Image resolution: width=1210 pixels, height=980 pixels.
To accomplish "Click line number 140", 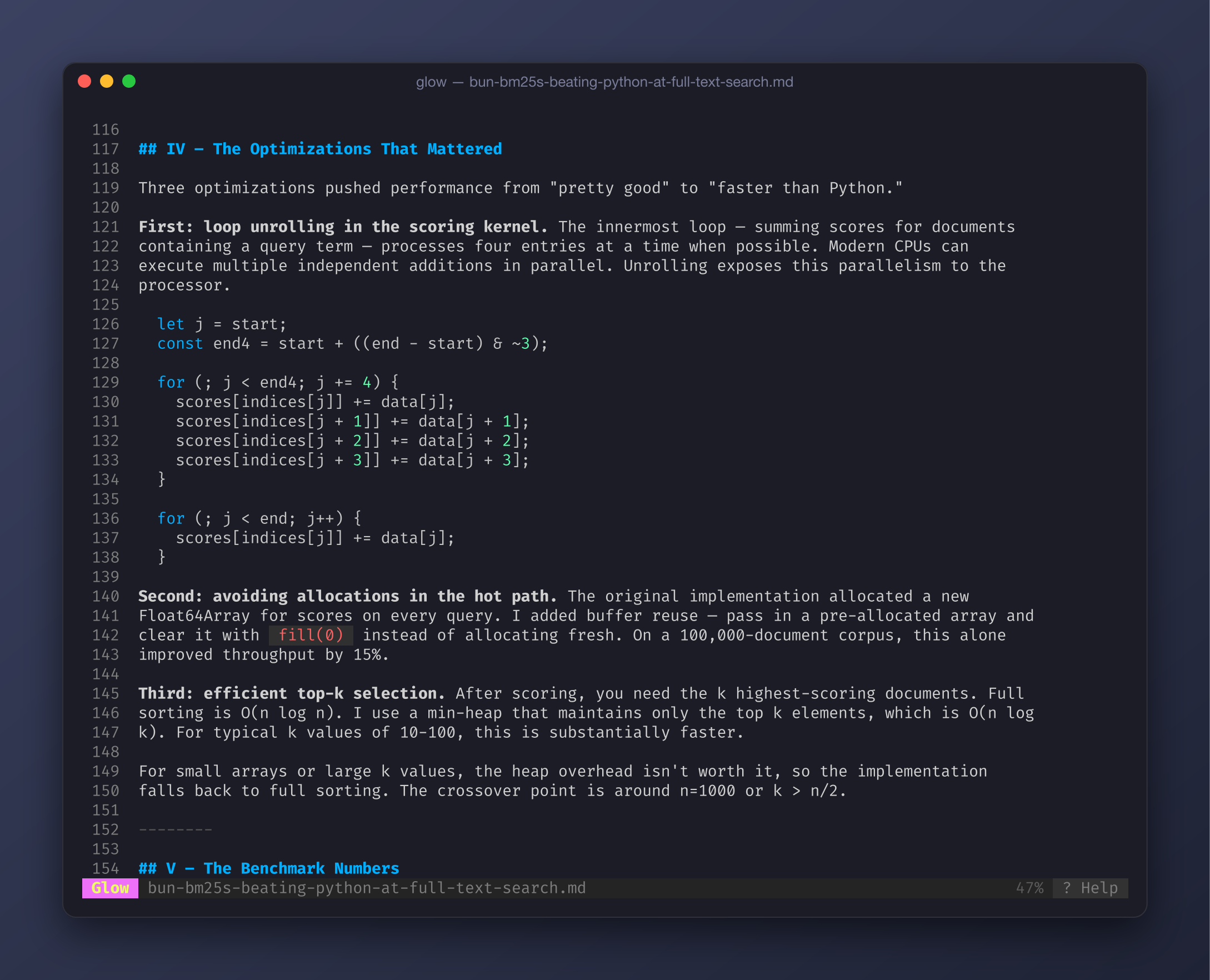I will pyautogui.click(x=106, y=596).
